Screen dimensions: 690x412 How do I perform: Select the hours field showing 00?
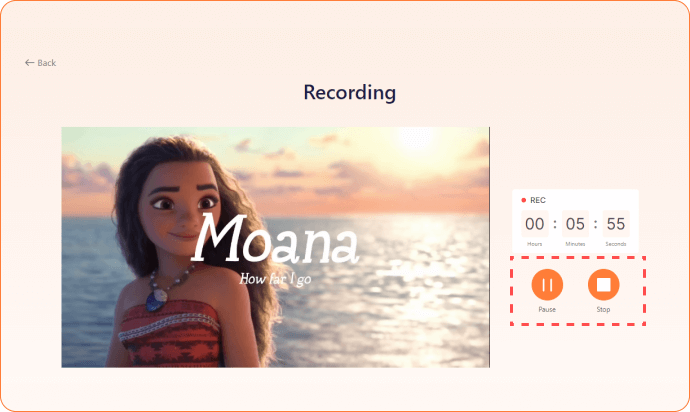(x=535, y=224)
